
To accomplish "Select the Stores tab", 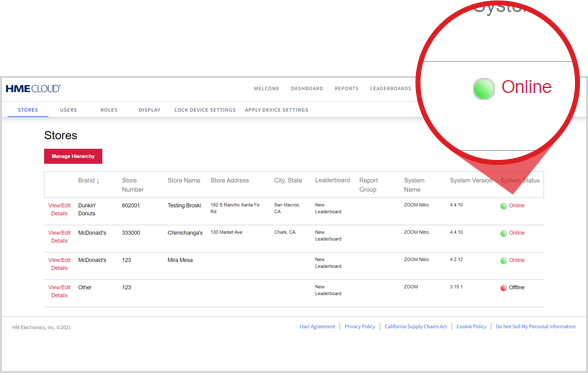I will pos(28,110).
